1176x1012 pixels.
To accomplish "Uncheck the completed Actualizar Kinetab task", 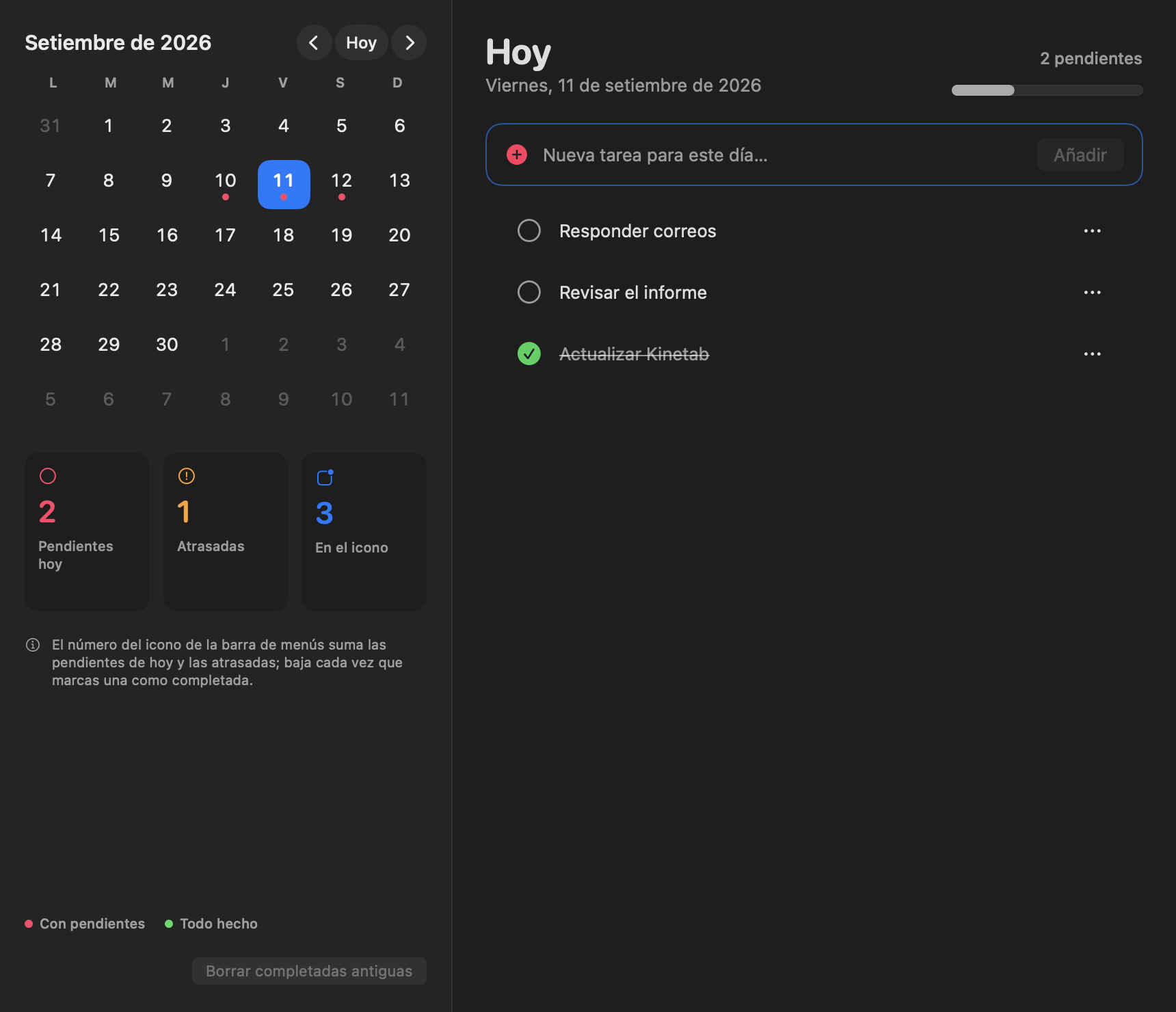I will [x=529, y=354].
